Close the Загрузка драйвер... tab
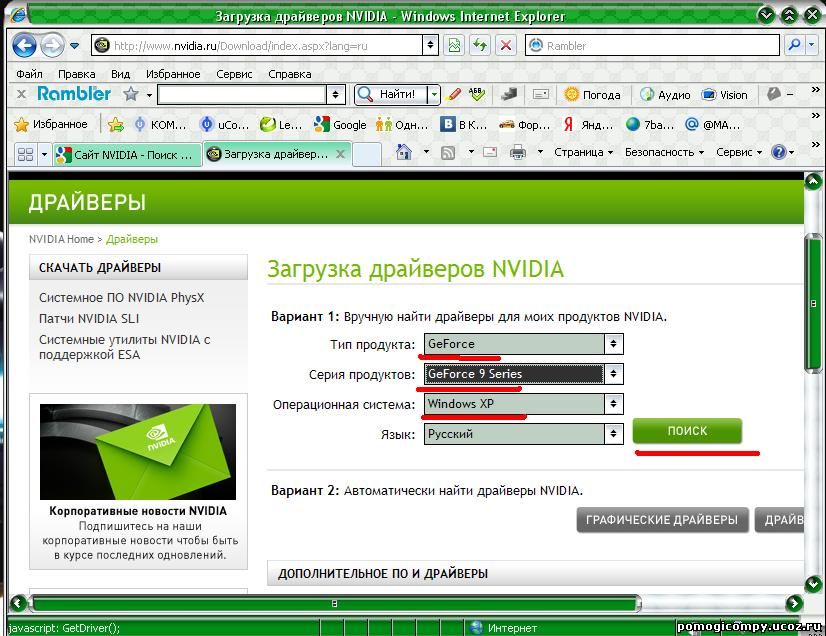The height and width of the screenshot is (636, 826). [340, 154]
